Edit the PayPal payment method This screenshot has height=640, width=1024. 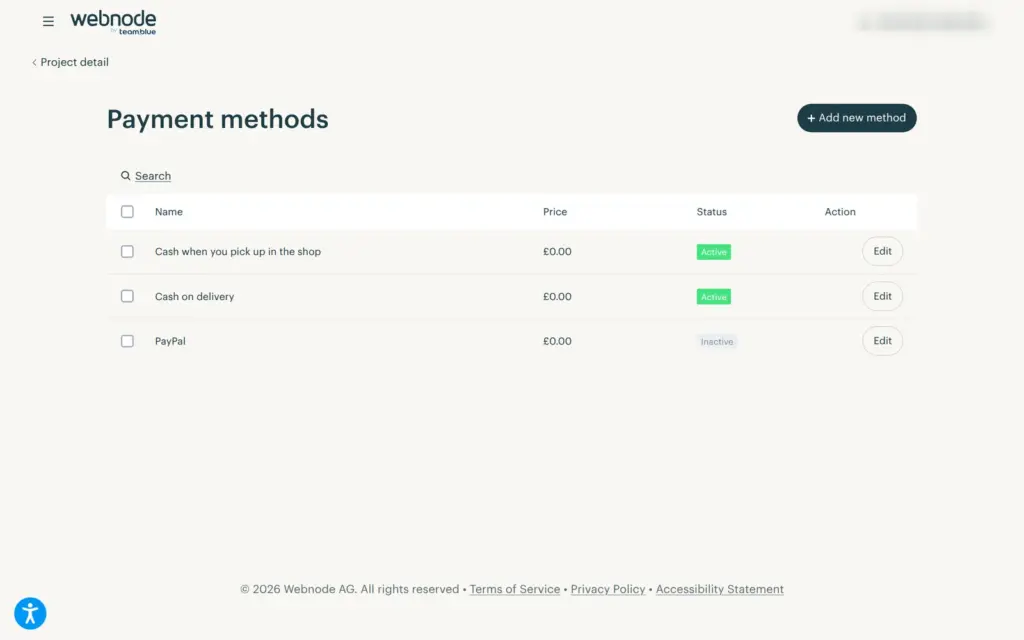882,341
